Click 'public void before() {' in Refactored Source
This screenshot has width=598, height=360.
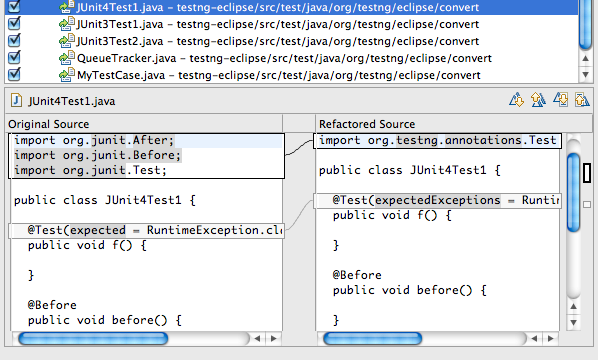click(x=410, y=290)
